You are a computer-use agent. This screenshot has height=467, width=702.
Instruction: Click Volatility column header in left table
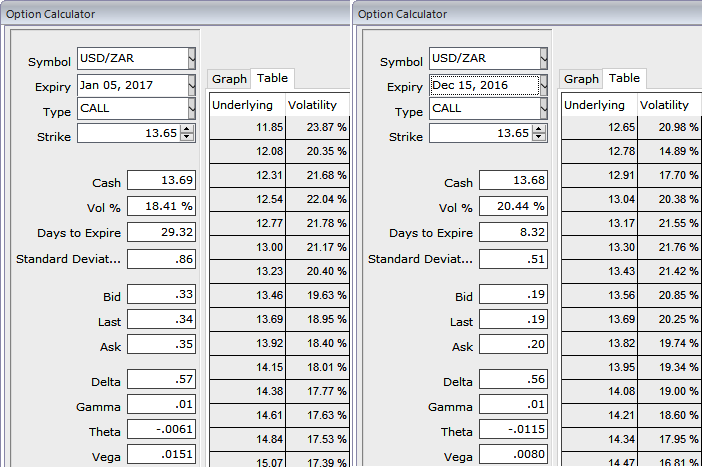coord(317,105)
